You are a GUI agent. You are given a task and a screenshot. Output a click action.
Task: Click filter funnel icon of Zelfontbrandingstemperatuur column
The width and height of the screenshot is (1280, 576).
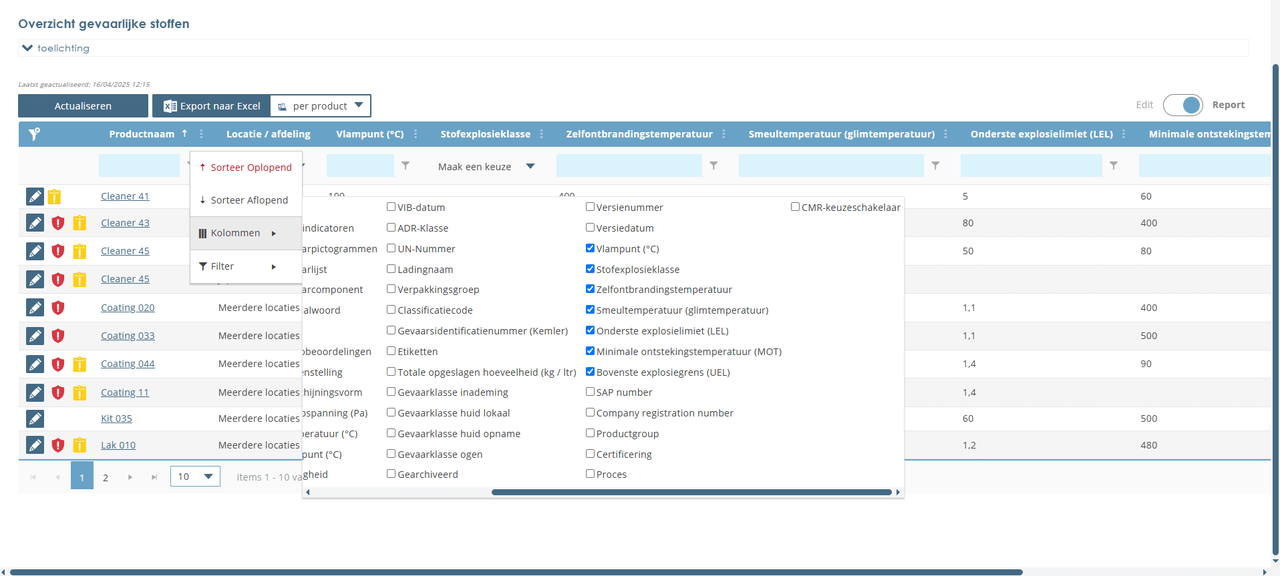point(713,166)
